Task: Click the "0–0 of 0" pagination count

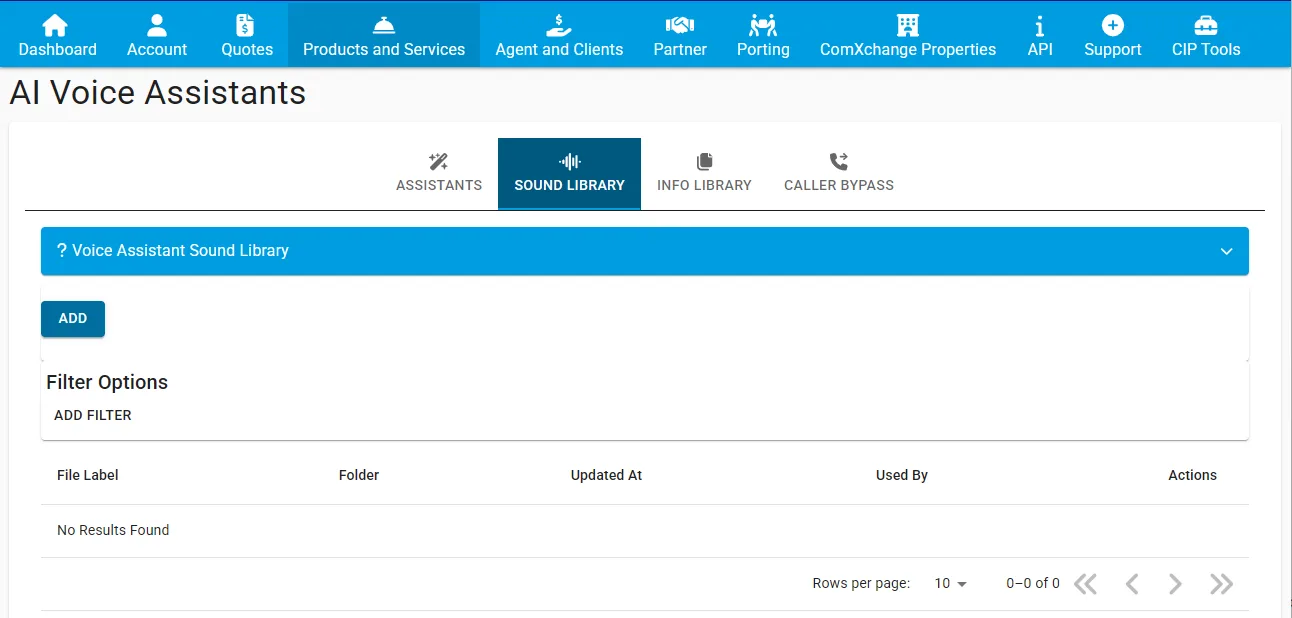Action: [x=1033, y=584]
